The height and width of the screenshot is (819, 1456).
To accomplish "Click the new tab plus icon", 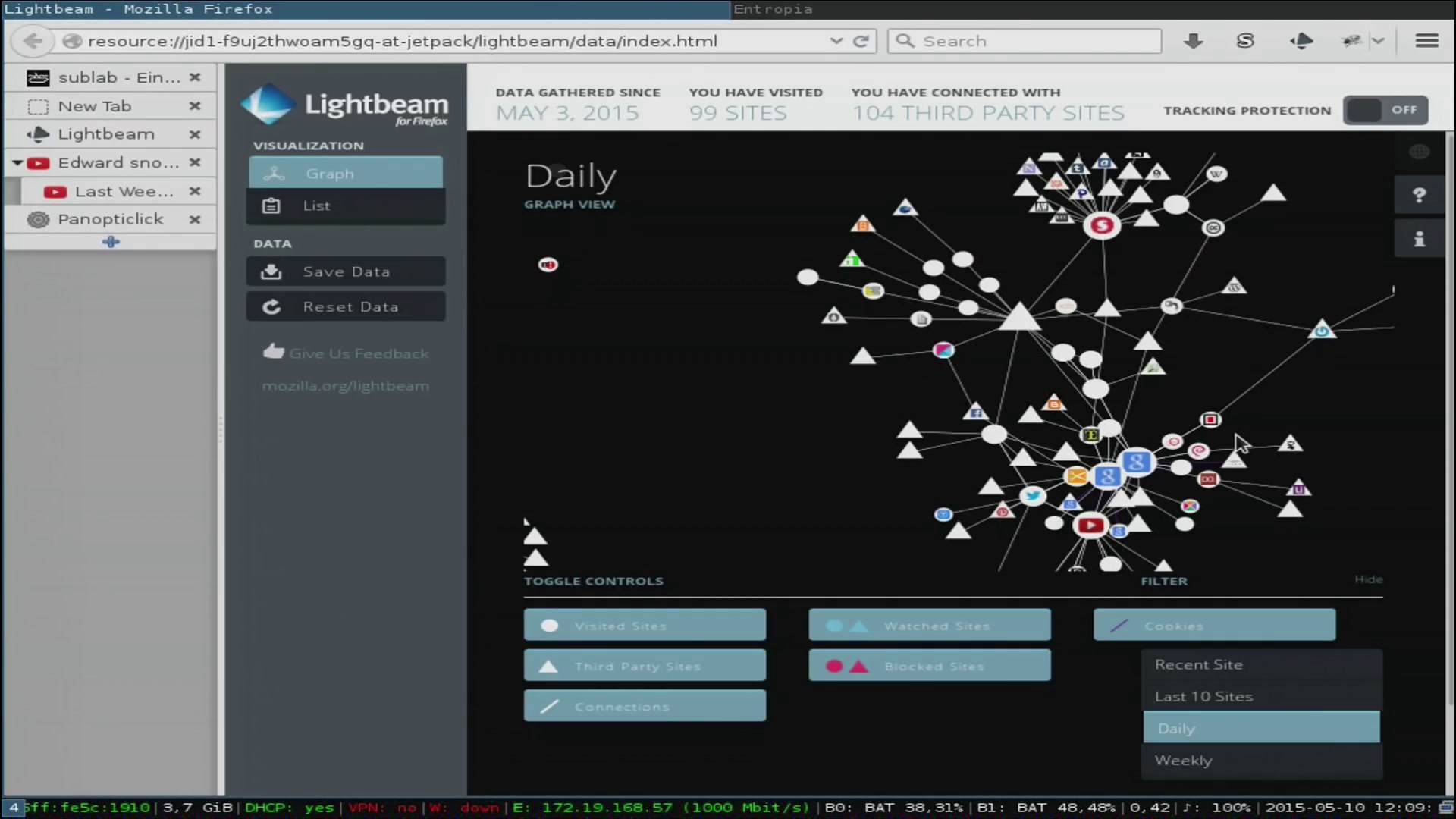I will click(111, 242).
